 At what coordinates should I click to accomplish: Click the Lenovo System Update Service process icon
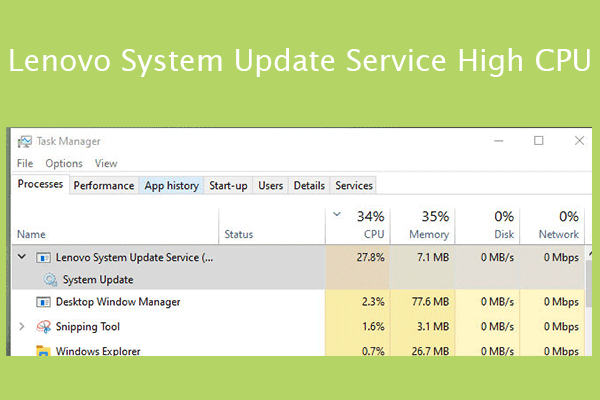click(x=43, y=258)
